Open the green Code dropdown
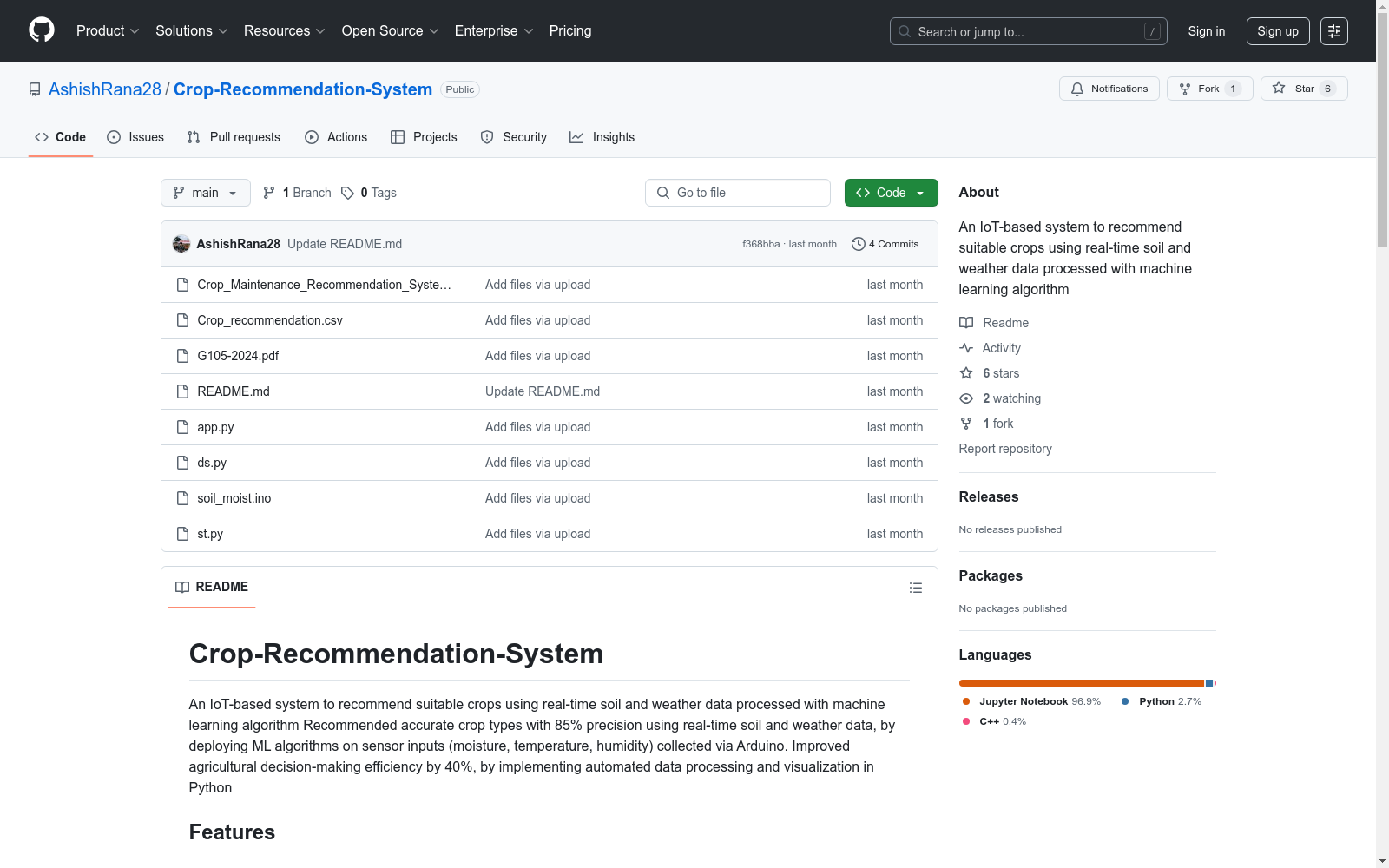 [891, 193]
